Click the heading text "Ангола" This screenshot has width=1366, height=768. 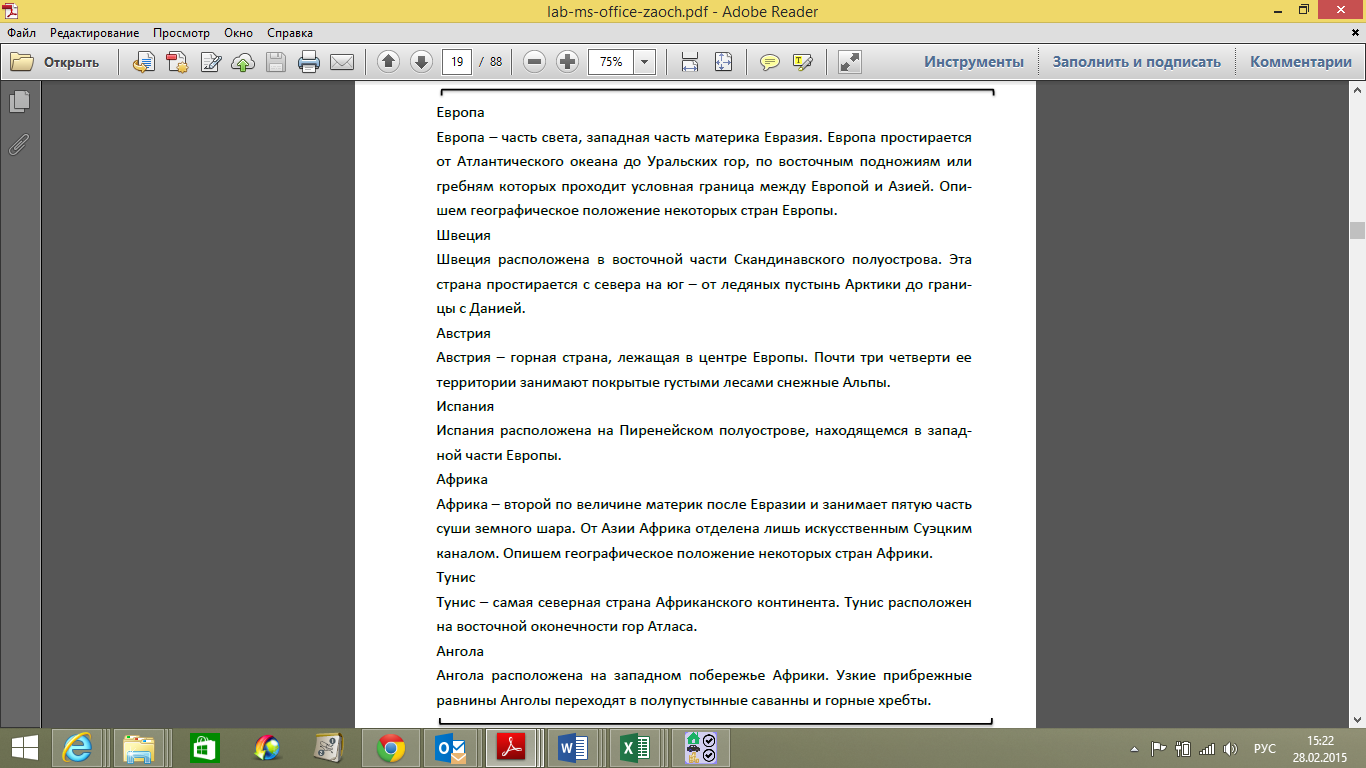(460, 652)
